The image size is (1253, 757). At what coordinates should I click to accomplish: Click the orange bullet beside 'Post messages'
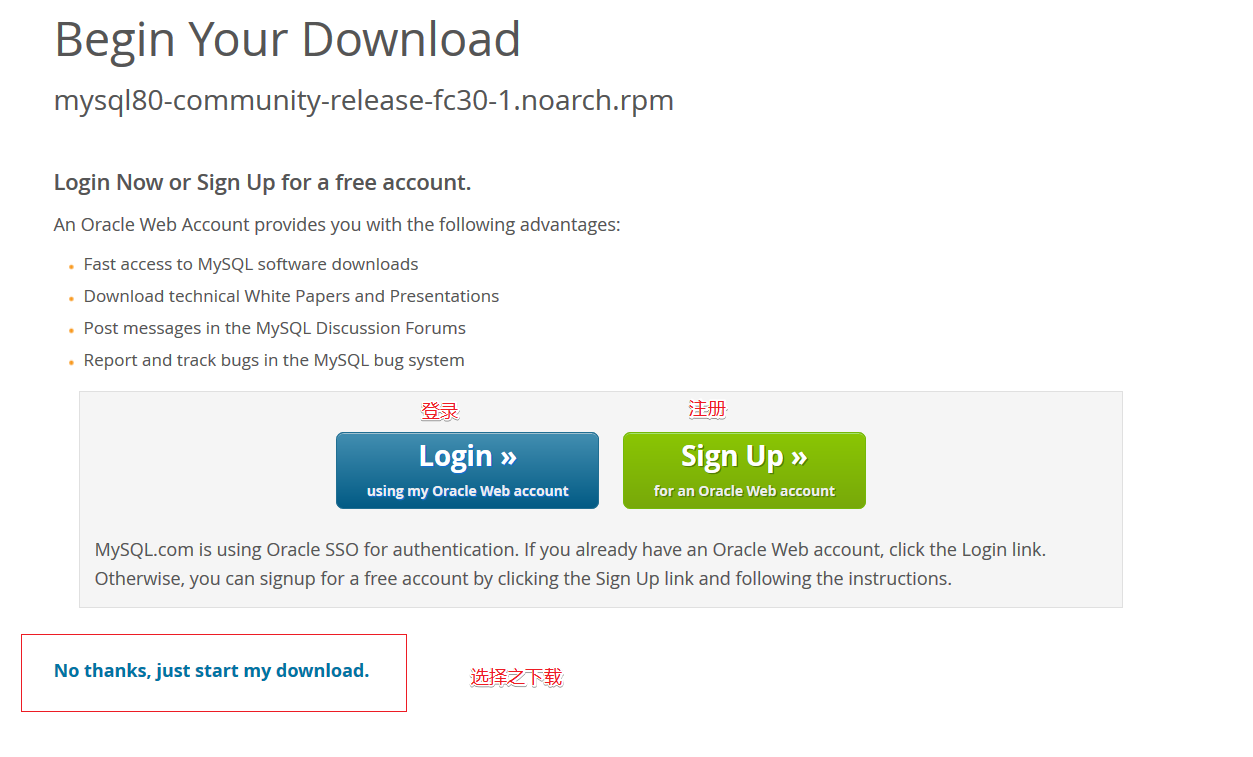(x=71, y=331)
